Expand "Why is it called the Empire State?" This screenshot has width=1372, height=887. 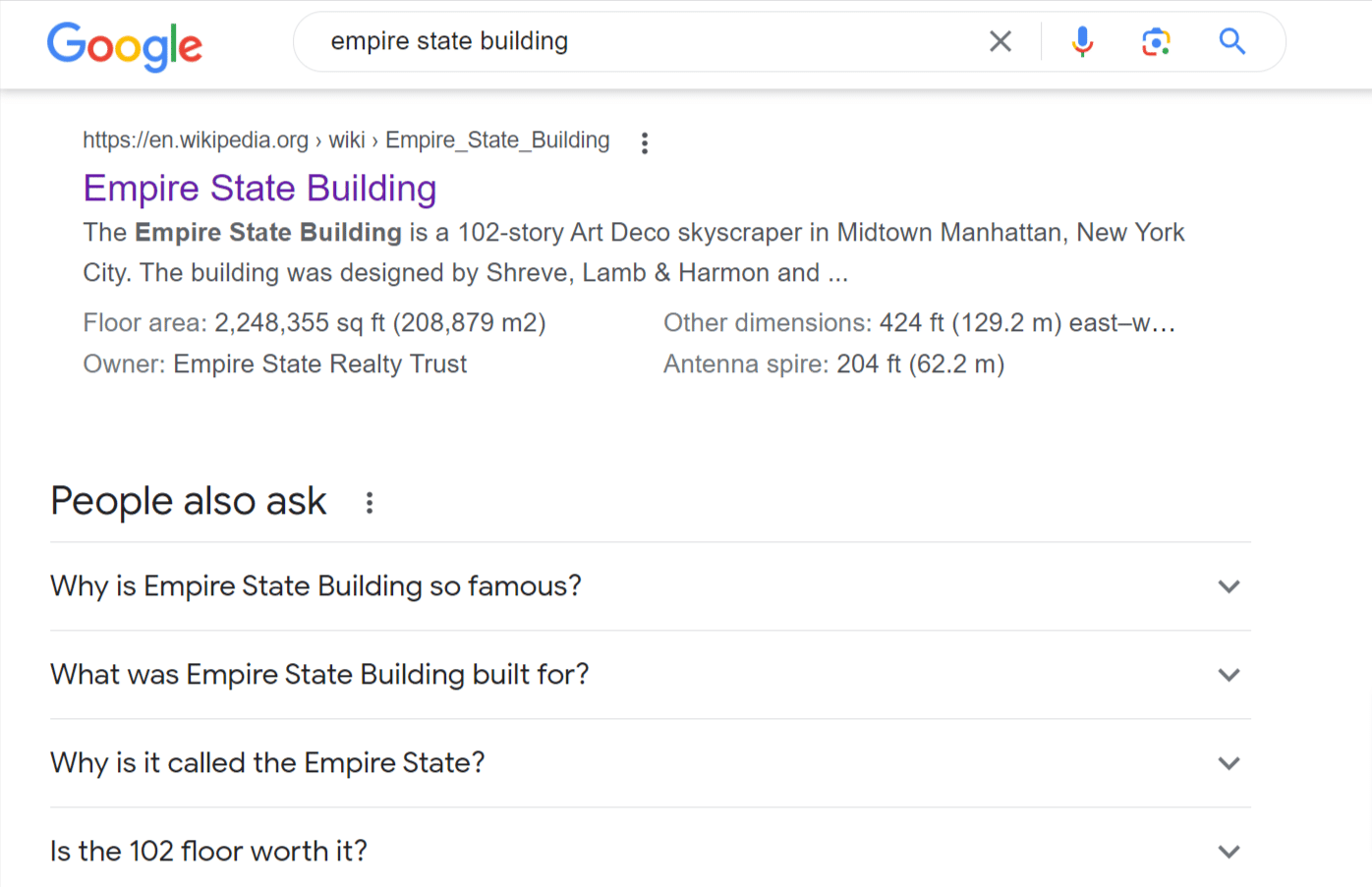(267, 763)
